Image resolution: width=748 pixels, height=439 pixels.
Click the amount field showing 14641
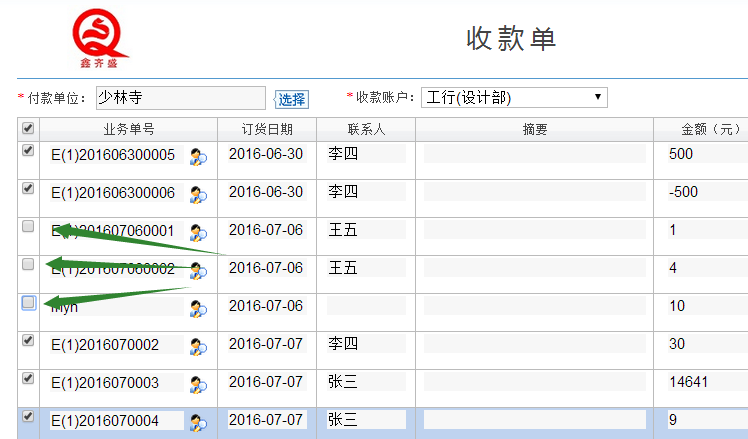[706, 382]
